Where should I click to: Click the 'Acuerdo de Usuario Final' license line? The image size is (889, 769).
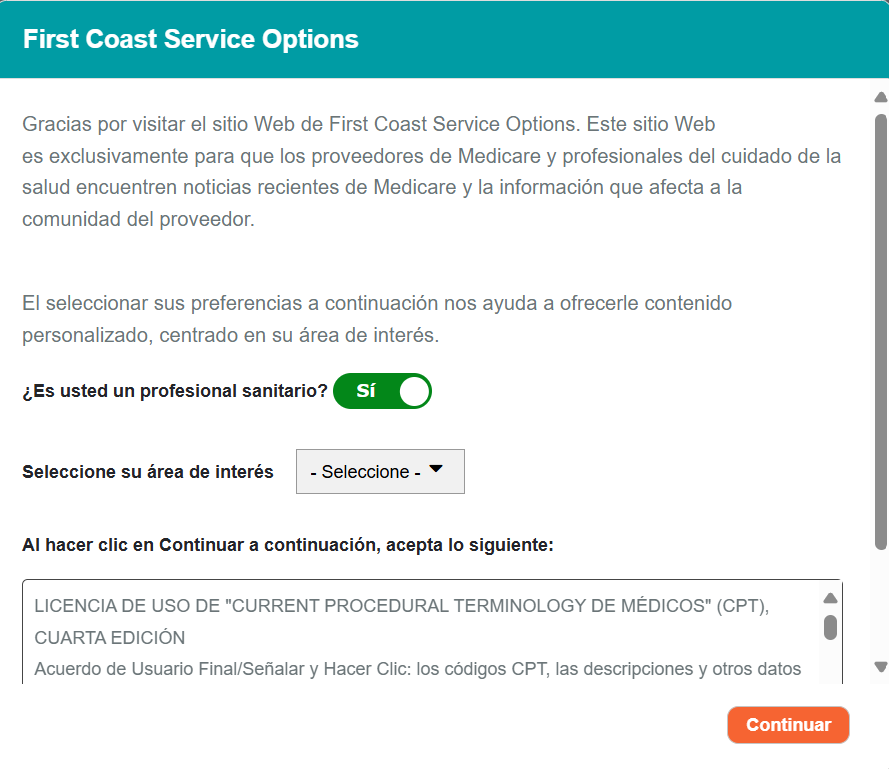(x=417, y=668)
